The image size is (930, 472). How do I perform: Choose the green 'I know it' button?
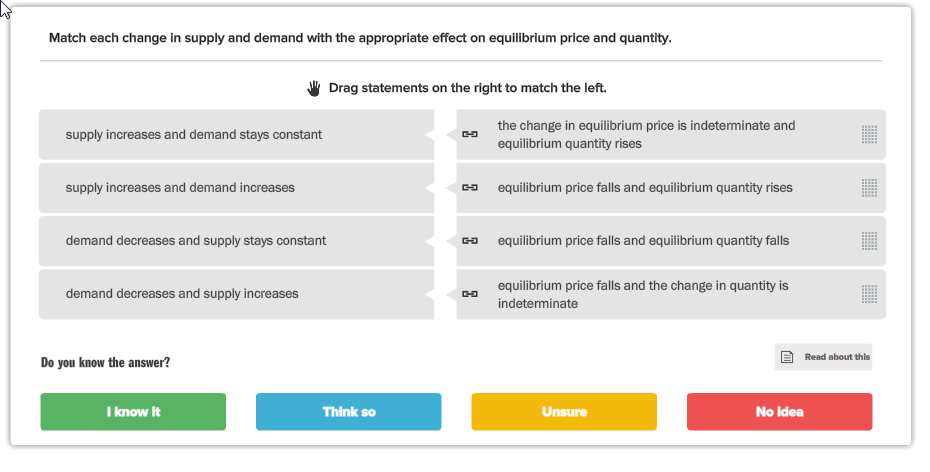pyautogui.click(x=133, y=412)
